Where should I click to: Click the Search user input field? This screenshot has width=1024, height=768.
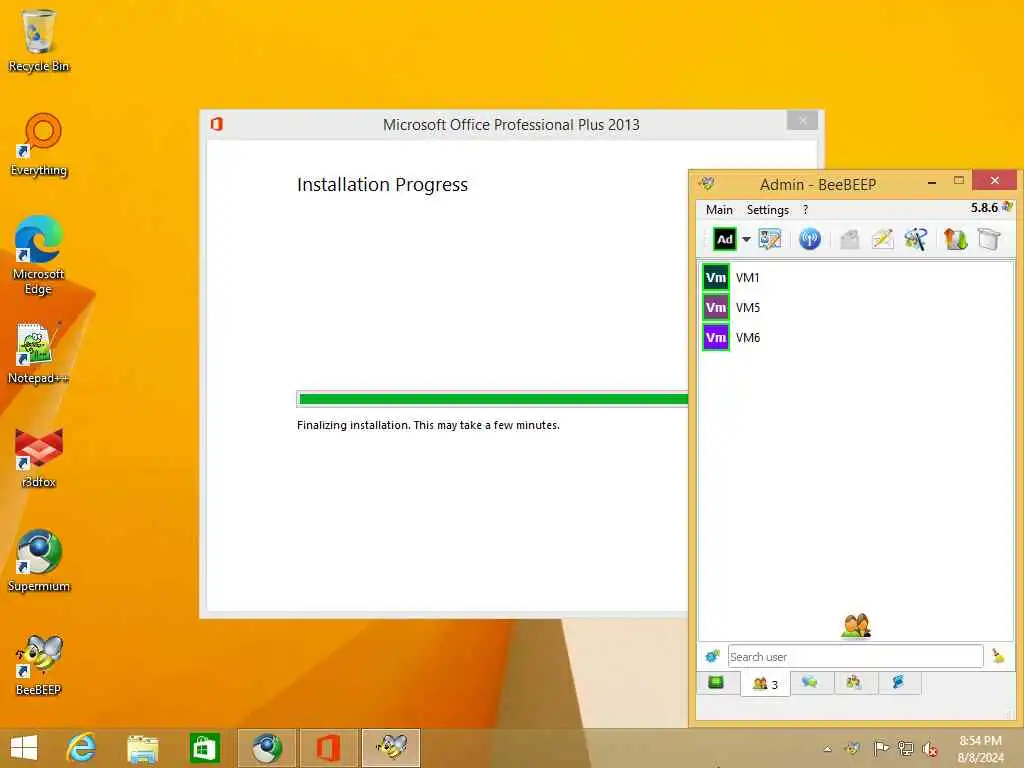[856, 656]
